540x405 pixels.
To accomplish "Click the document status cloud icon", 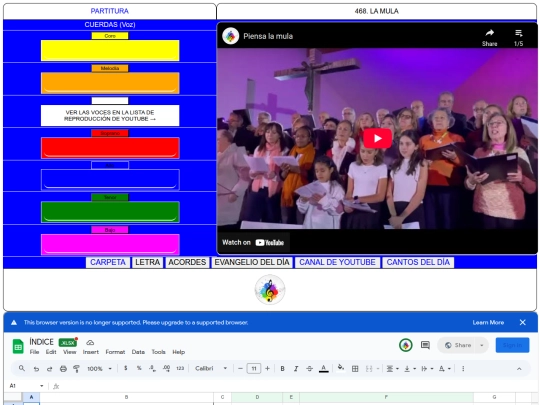I will (90, 342).
